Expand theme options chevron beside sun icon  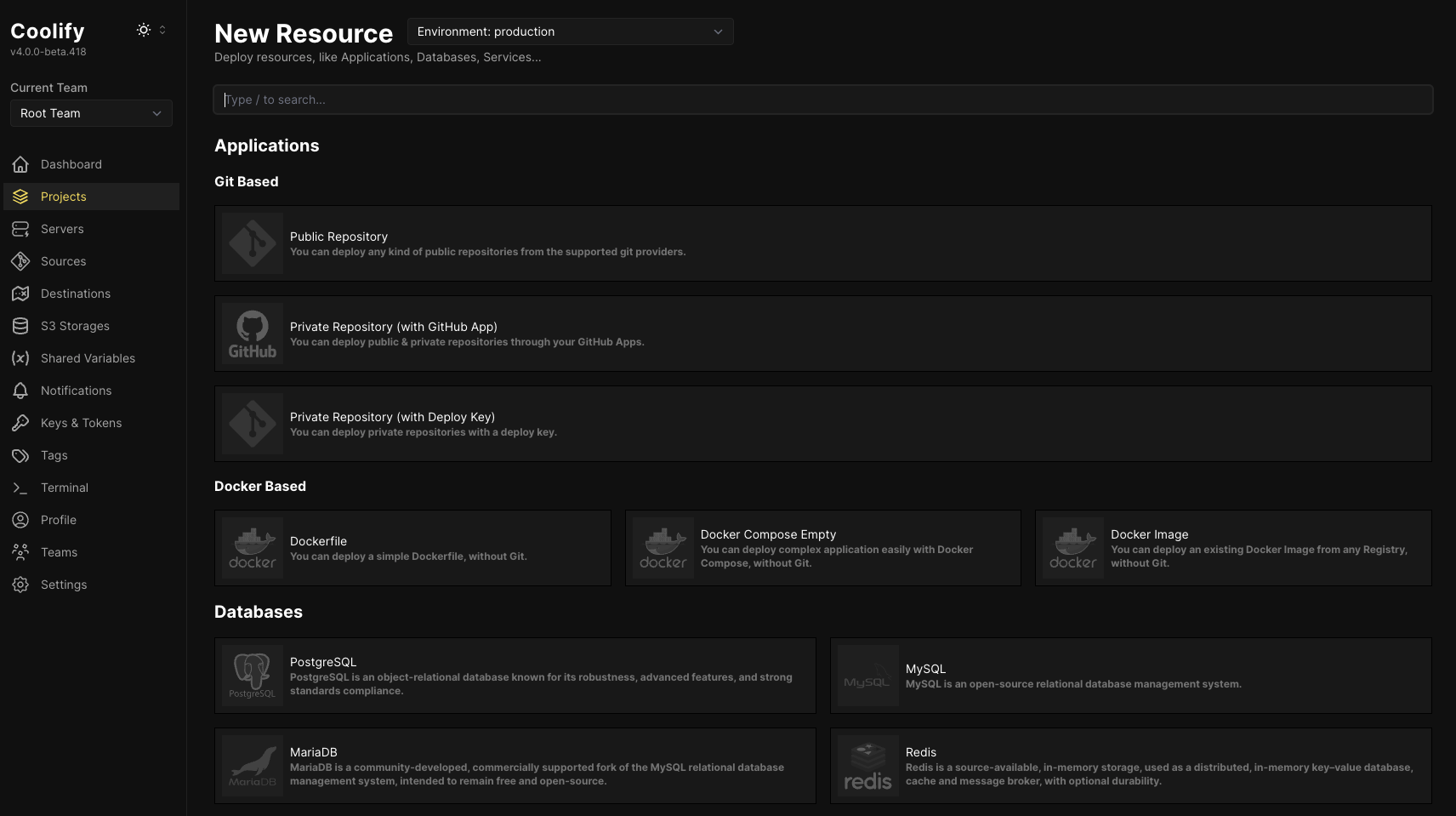[x=162, y=30]
